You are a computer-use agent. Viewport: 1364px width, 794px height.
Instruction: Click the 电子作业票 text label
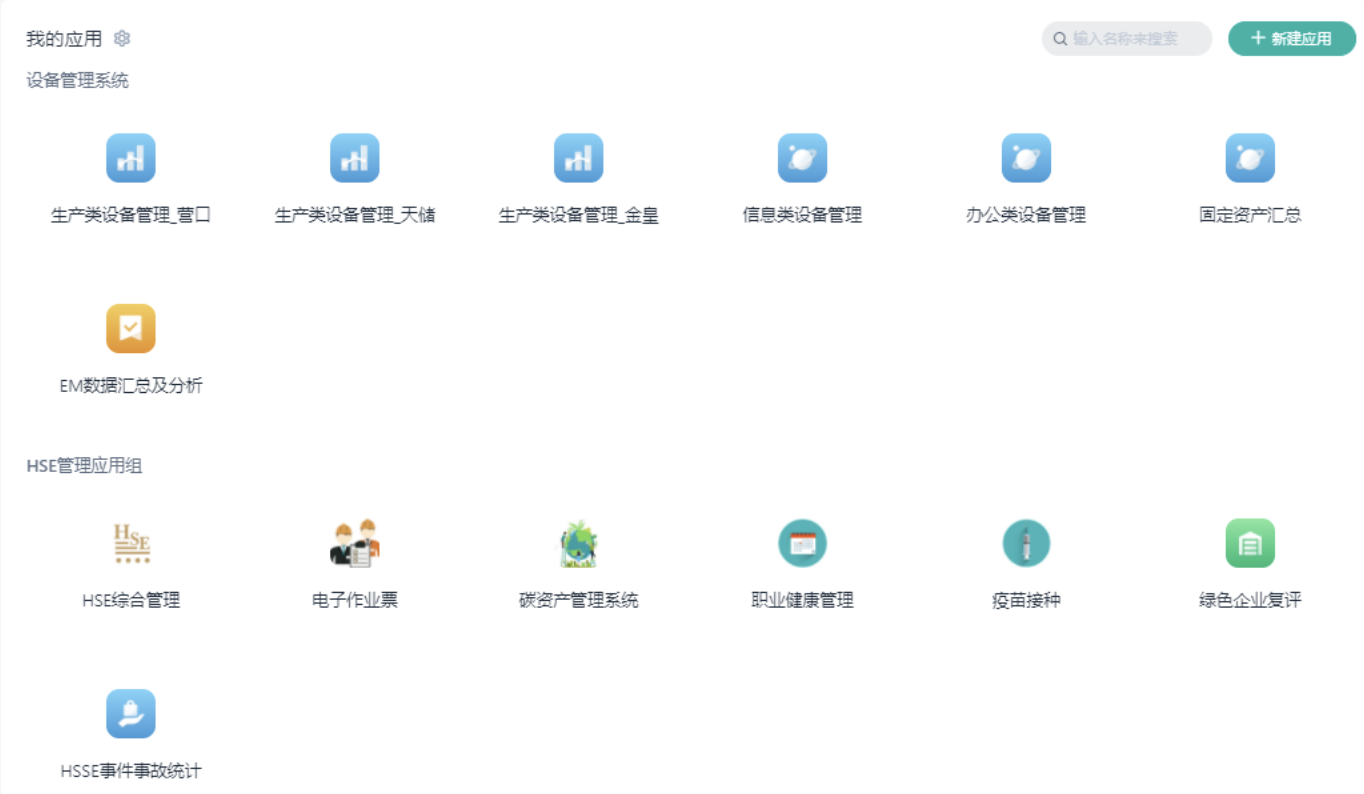click(x=355, y=601)
